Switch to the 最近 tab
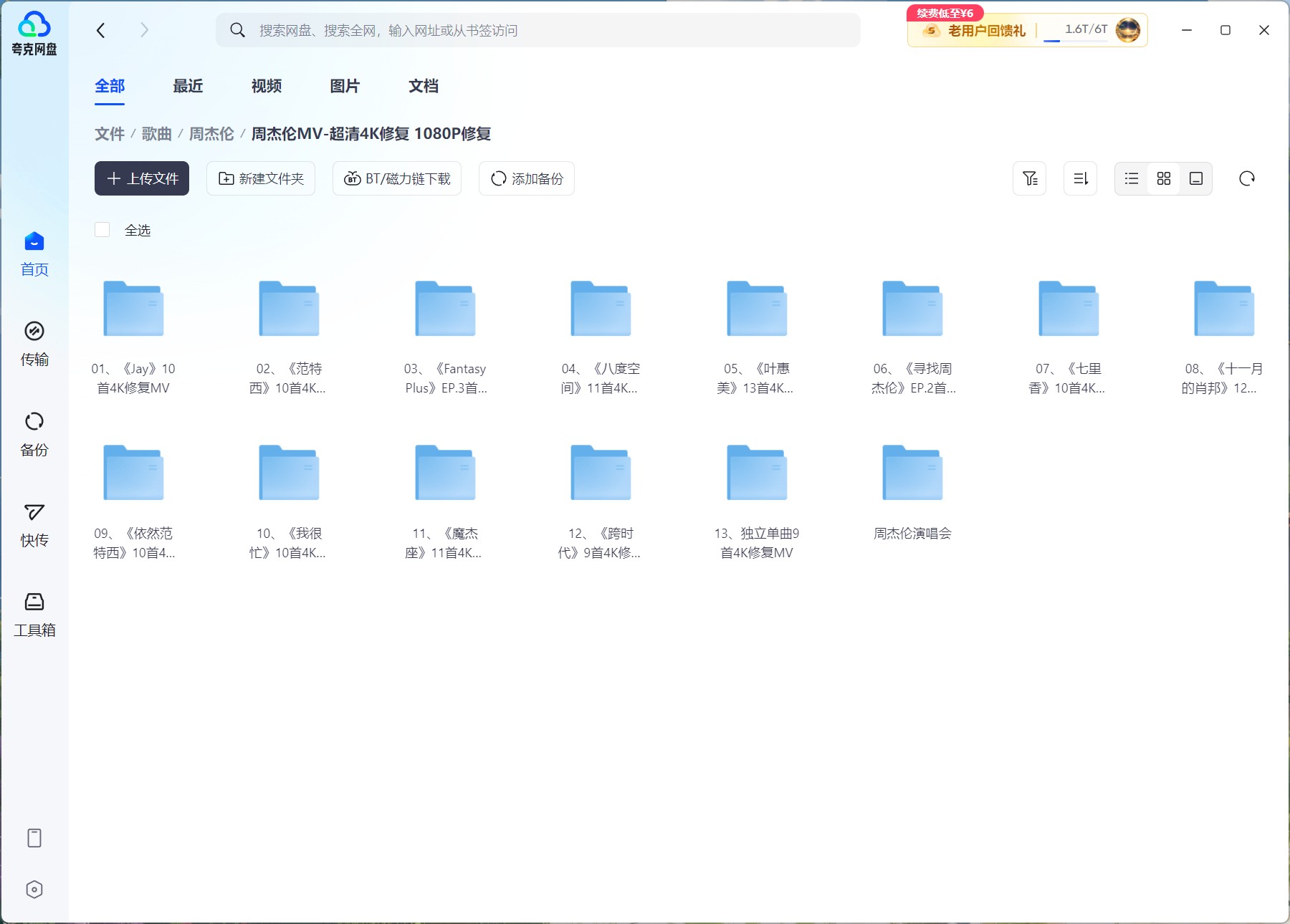This screenshot has height=924, width=1290. click(x=188, y=86)
